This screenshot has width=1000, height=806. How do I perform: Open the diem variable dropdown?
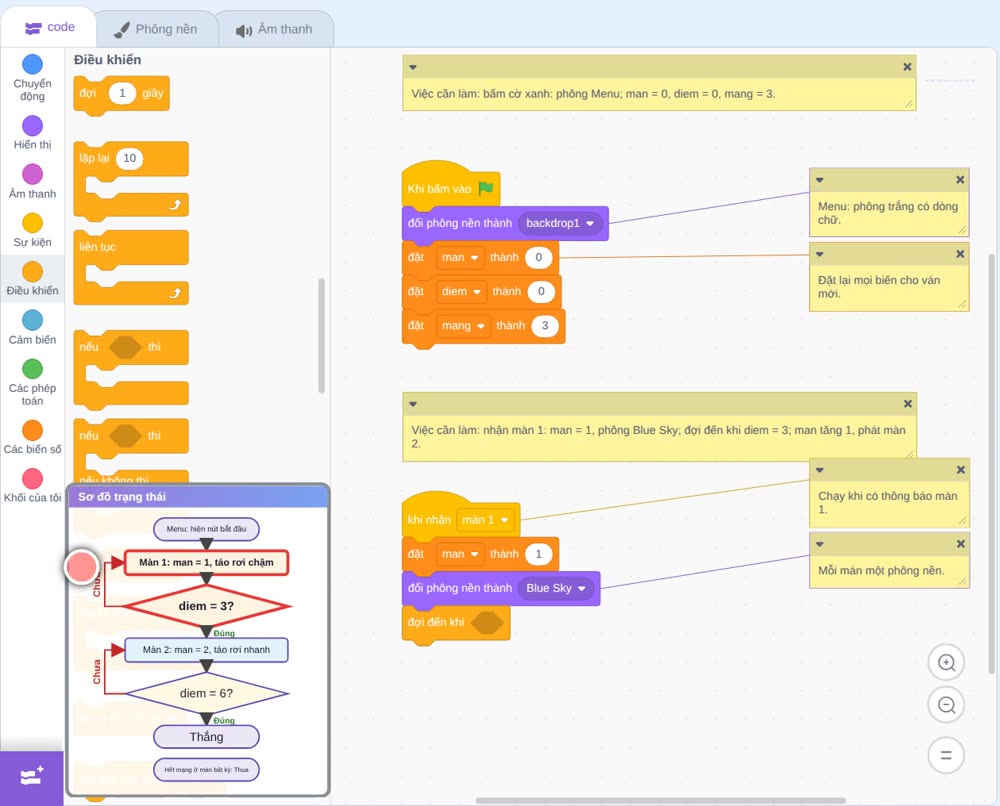coord(461,291)
